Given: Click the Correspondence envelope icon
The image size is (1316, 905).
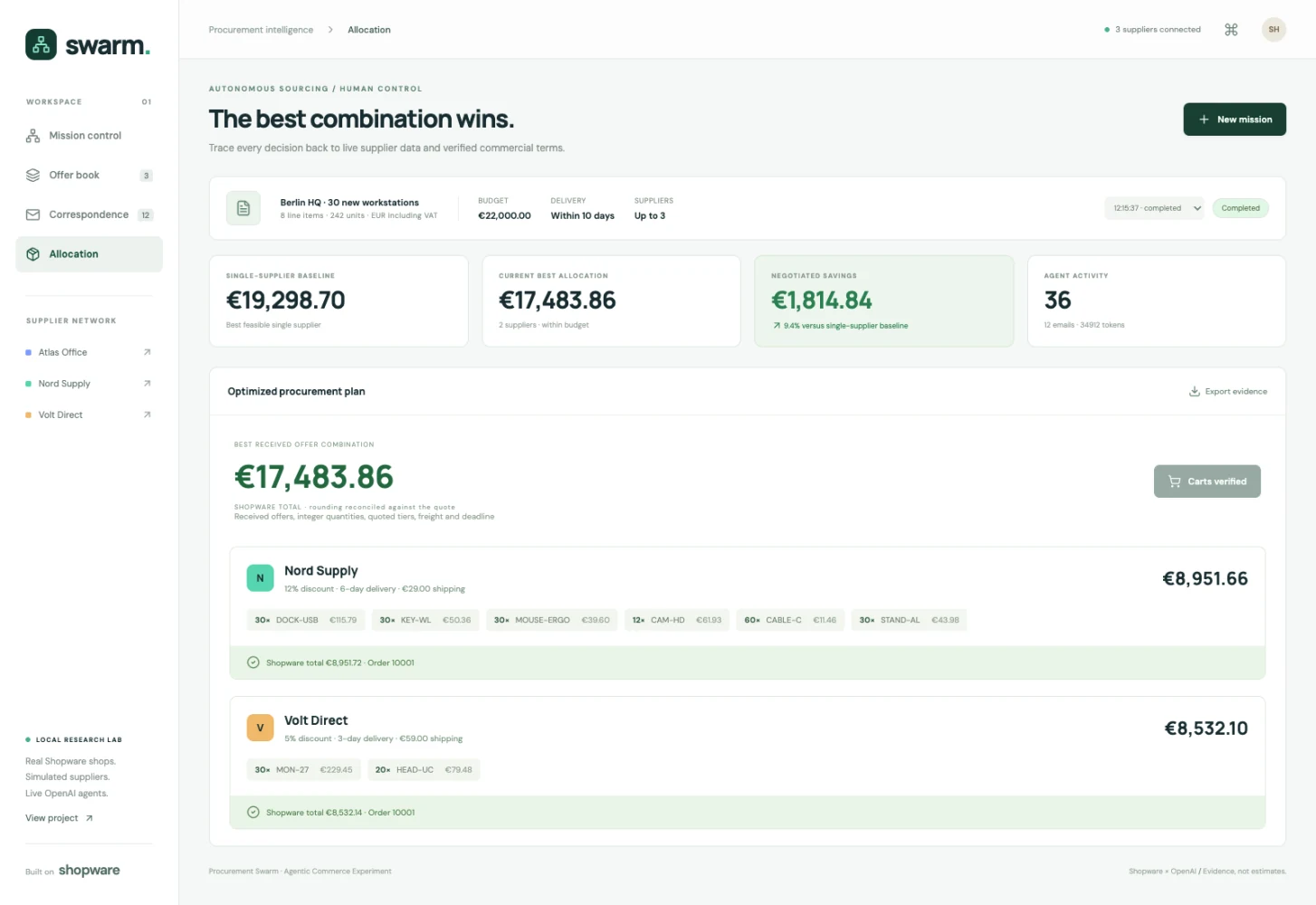Looking at the screenshot, I should (33, 214).
